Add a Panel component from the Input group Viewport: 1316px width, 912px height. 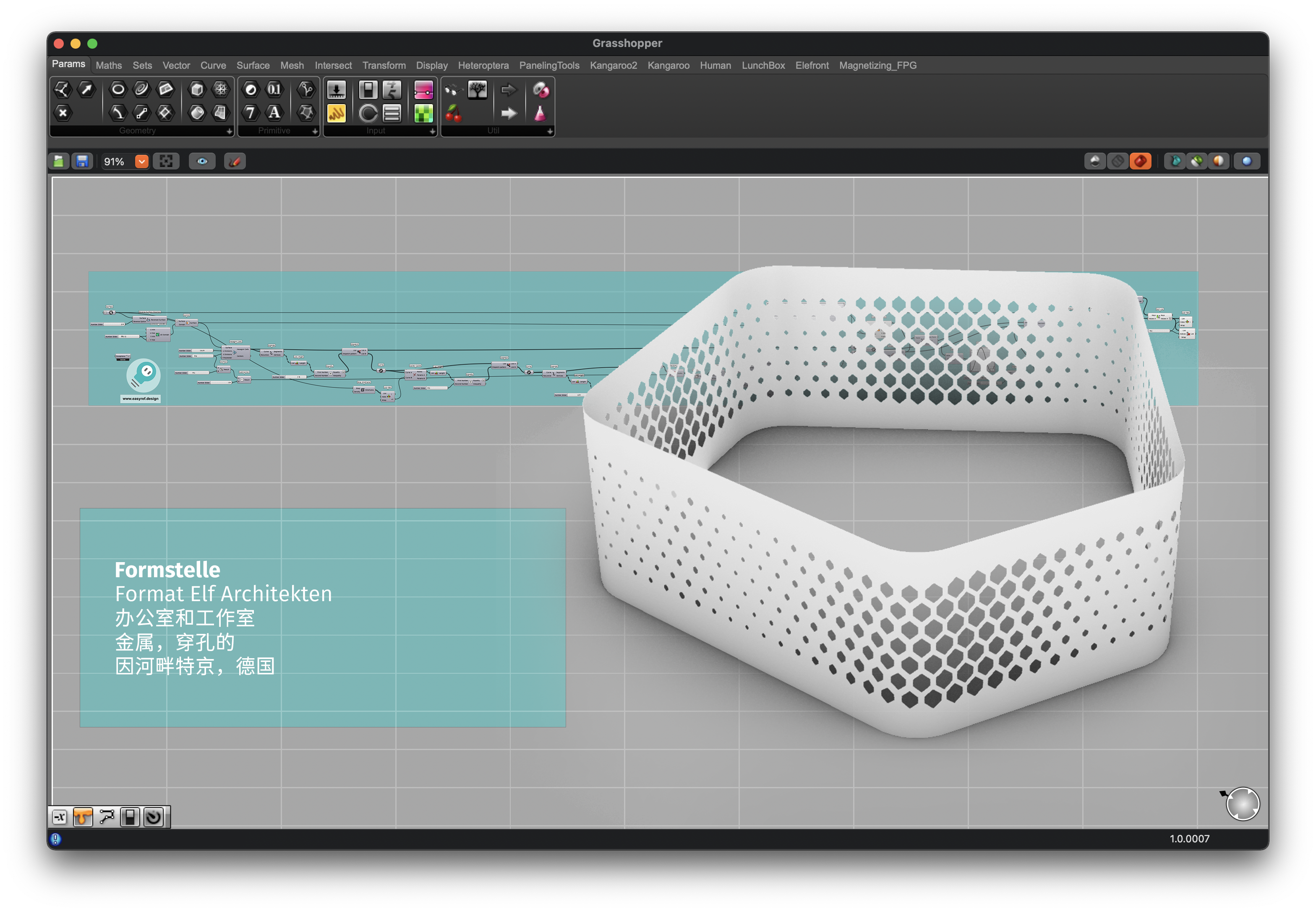336,113
